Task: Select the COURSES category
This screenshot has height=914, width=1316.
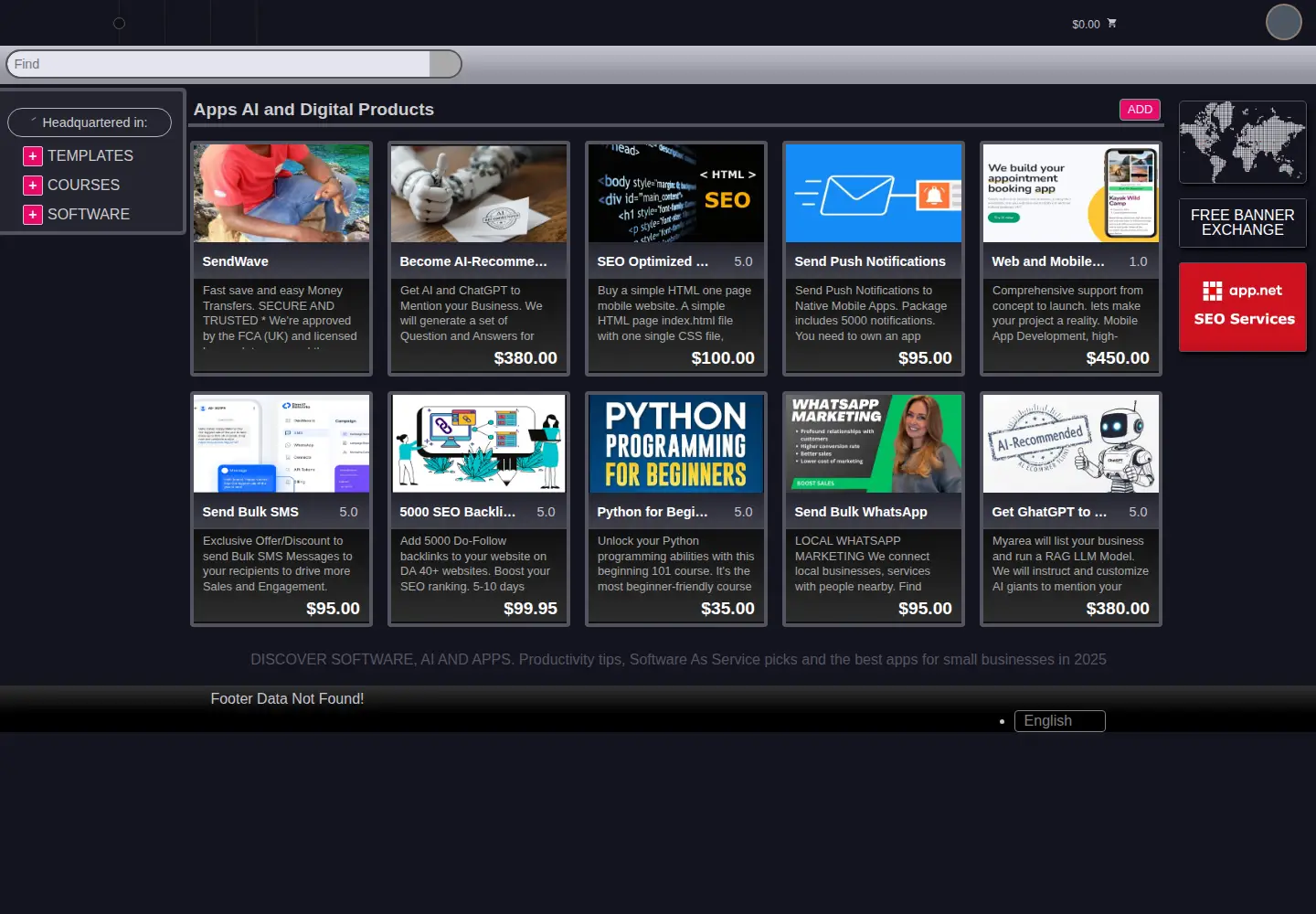Action: click(x=83, y=186)
